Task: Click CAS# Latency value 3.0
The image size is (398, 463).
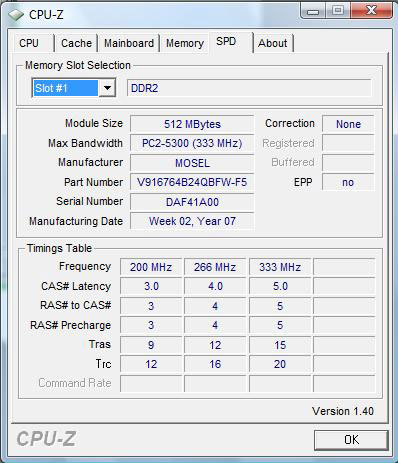Action: pyautogui.click(x=151, y=286)
